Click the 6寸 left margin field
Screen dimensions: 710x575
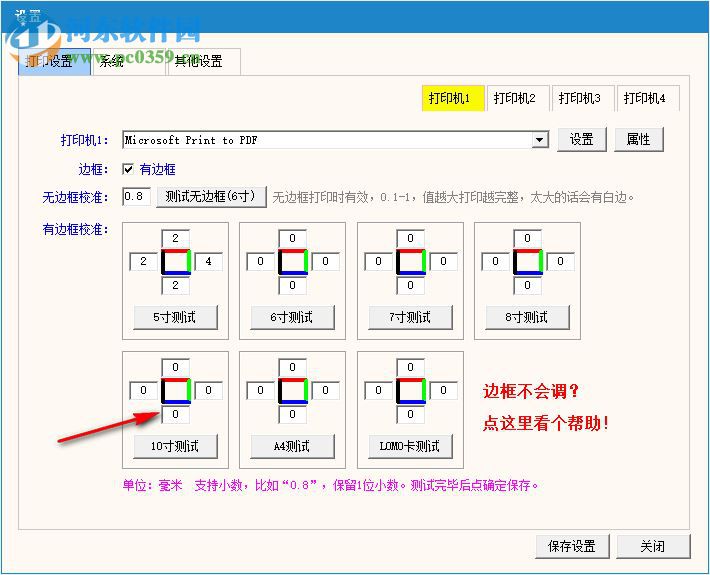260,261
